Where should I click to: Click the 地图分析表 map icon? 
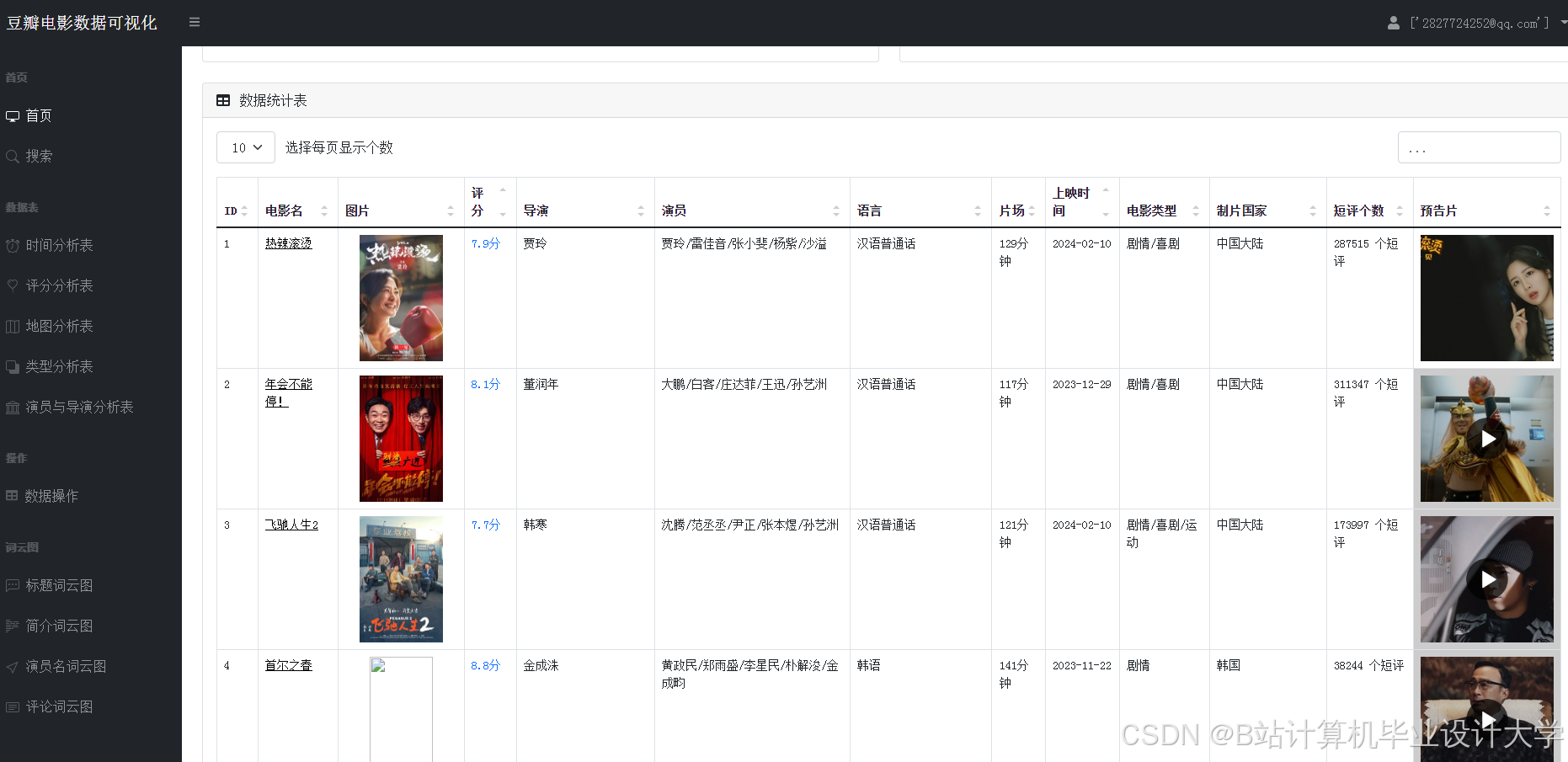pyautogui.click(x=13, y=327)
